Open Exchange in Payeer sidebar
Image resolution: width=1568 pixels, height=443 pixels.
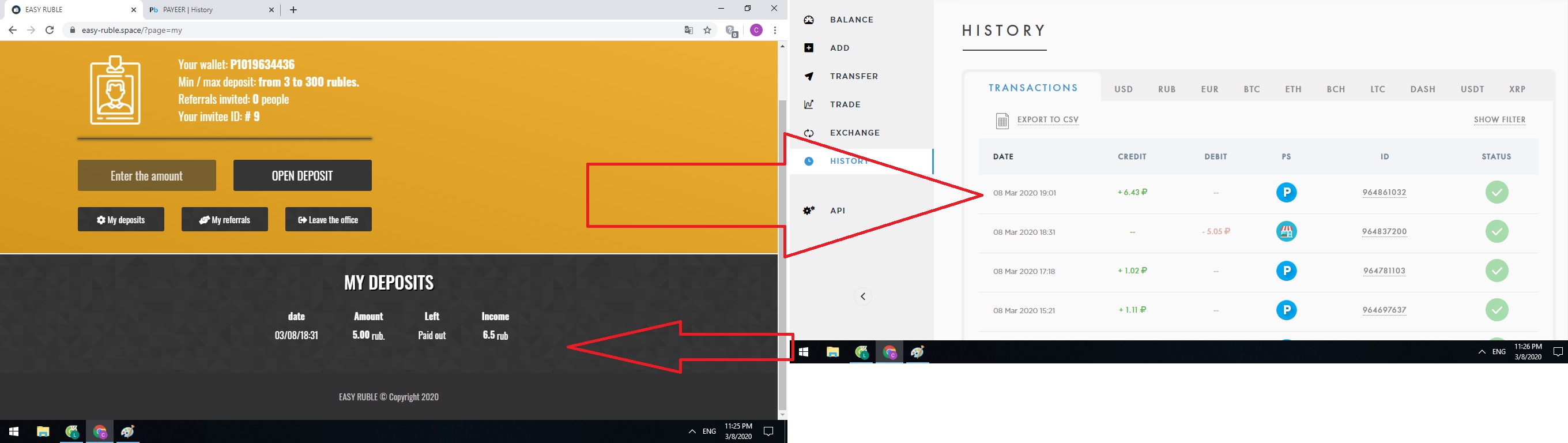point(854,133)
